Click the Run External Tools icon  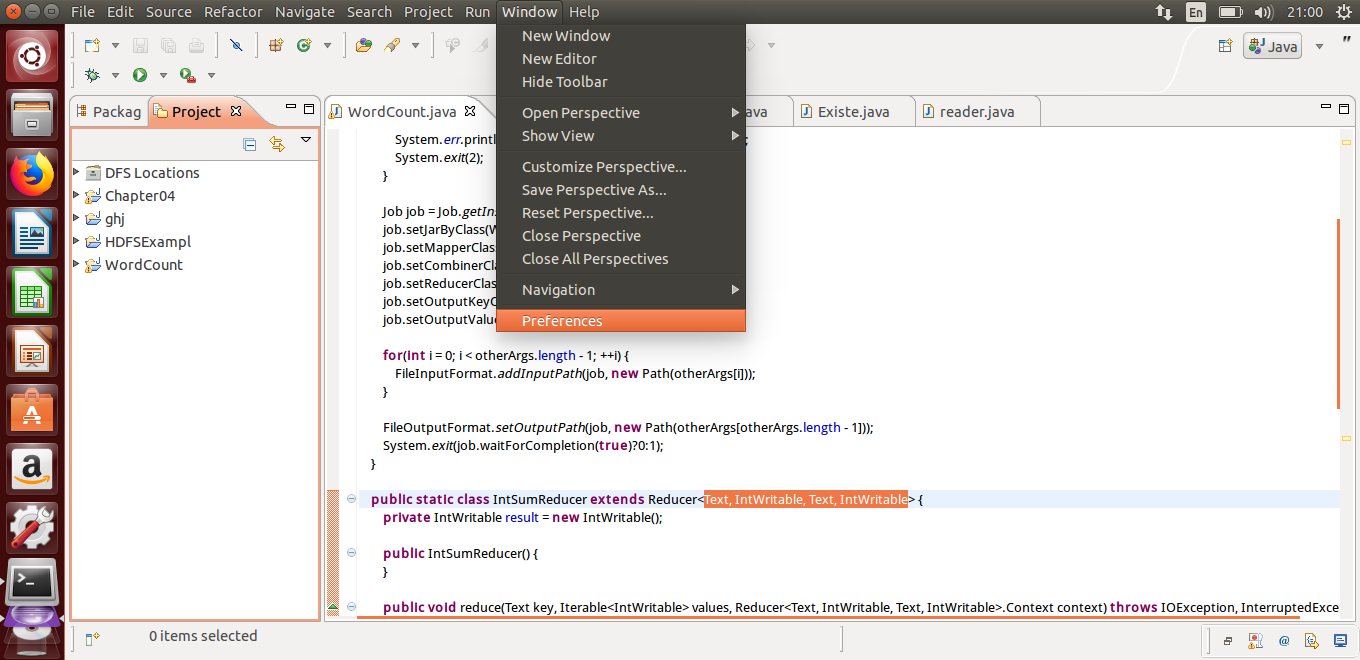click(187, 75)
